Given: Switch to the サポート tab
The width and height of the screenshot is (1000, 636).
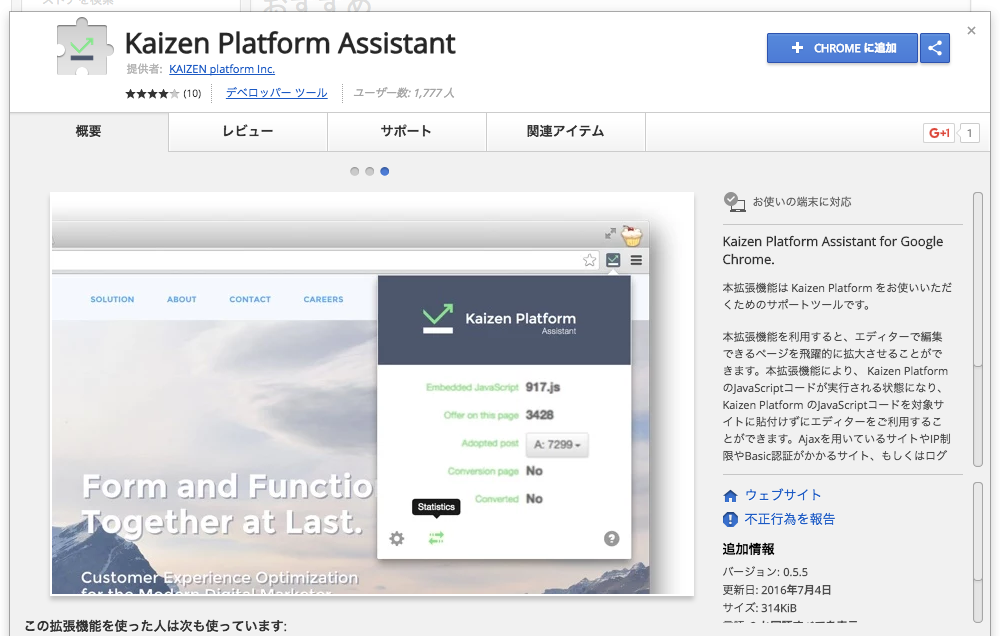Looking at the screenshot, I should 407,131.
